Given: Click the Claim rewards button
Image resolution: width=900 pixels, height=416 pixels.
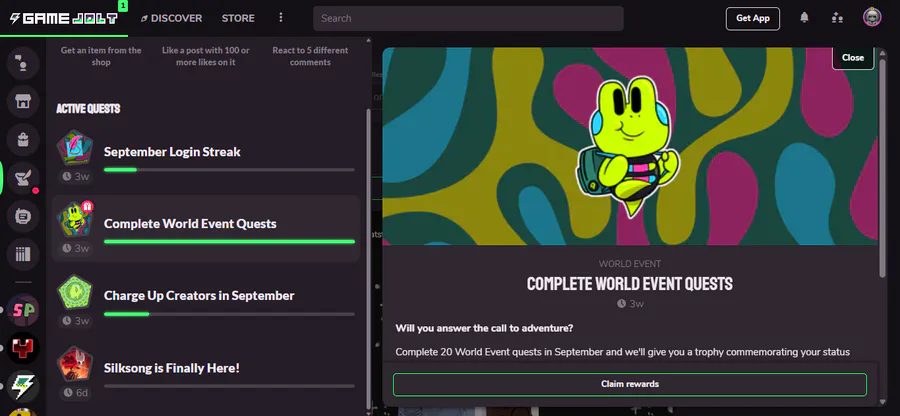Looking at the screenshot, I should pyautogui.click(x=630, y=384).
